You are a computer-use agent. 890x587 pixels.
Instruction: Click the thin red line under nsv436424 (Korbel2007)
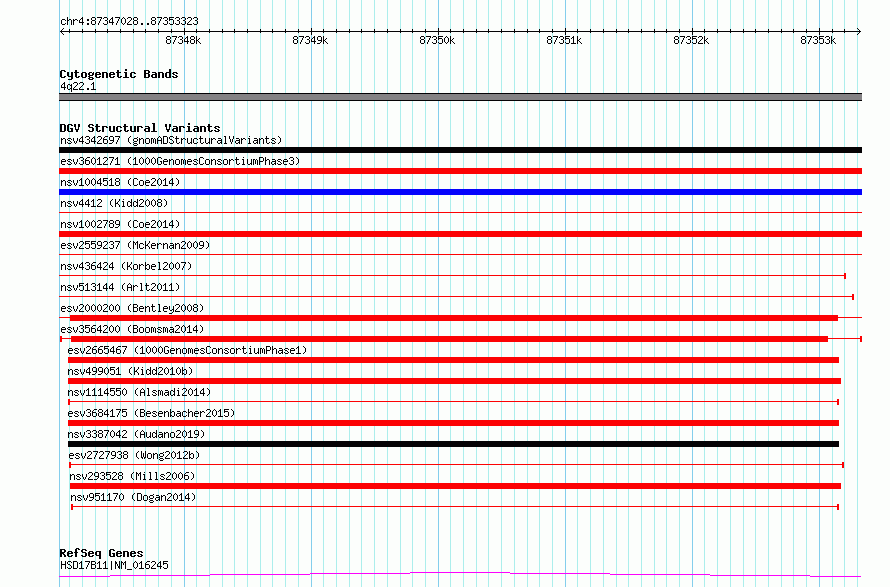(452, 276)
